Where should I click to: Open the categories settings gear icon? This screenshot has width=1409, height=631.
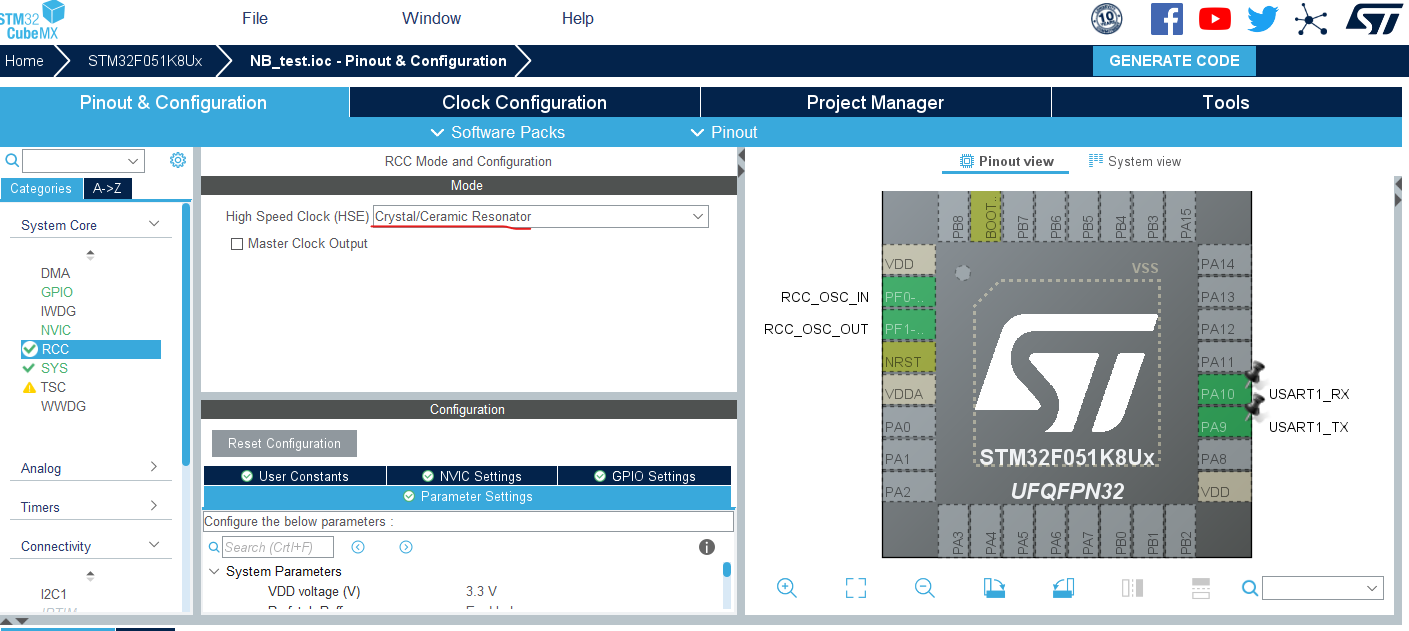point(178,160)
